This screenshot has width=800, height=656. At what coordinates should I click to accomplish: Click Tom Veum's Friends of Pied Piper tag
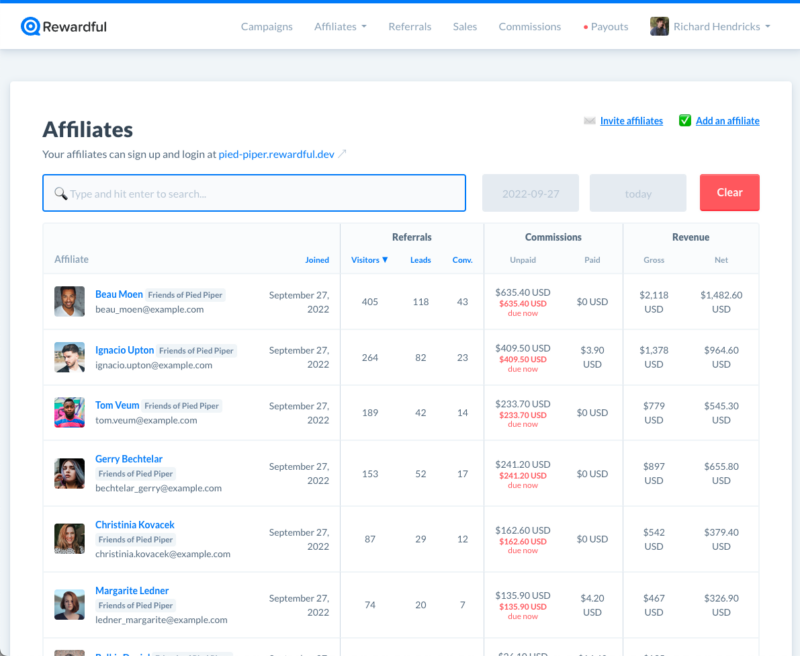[x=182, y=406]
